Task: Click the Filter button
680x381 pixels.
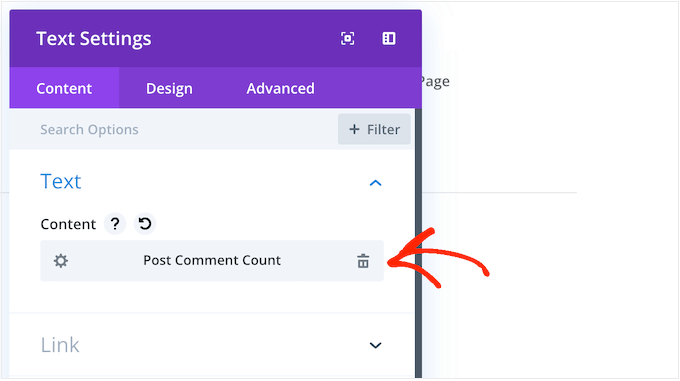Action: click(374, 129)
